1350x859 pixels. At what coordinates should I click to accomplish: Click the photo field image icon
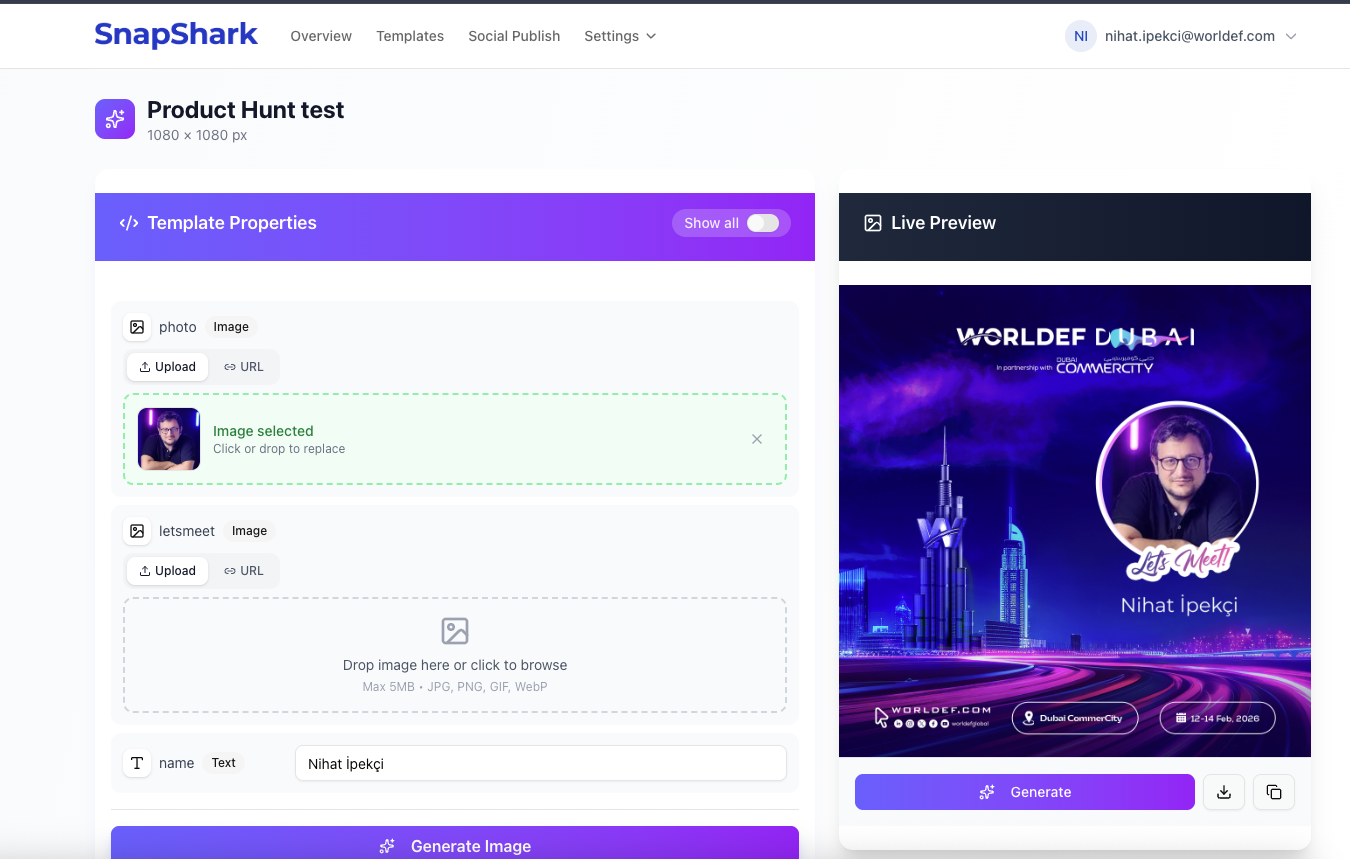(137, 327)
